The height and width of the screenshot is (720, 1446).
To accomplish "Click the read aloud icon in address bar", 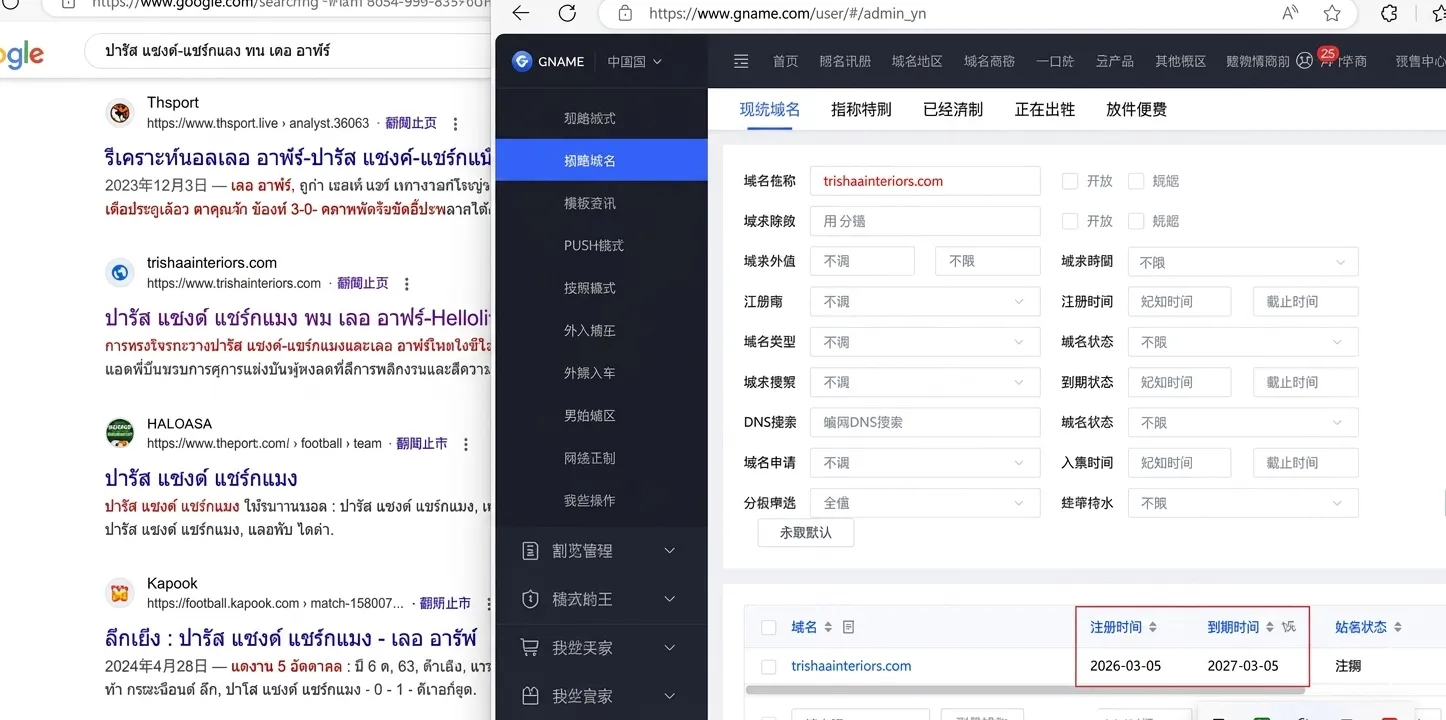I will tap(1290, 13).
